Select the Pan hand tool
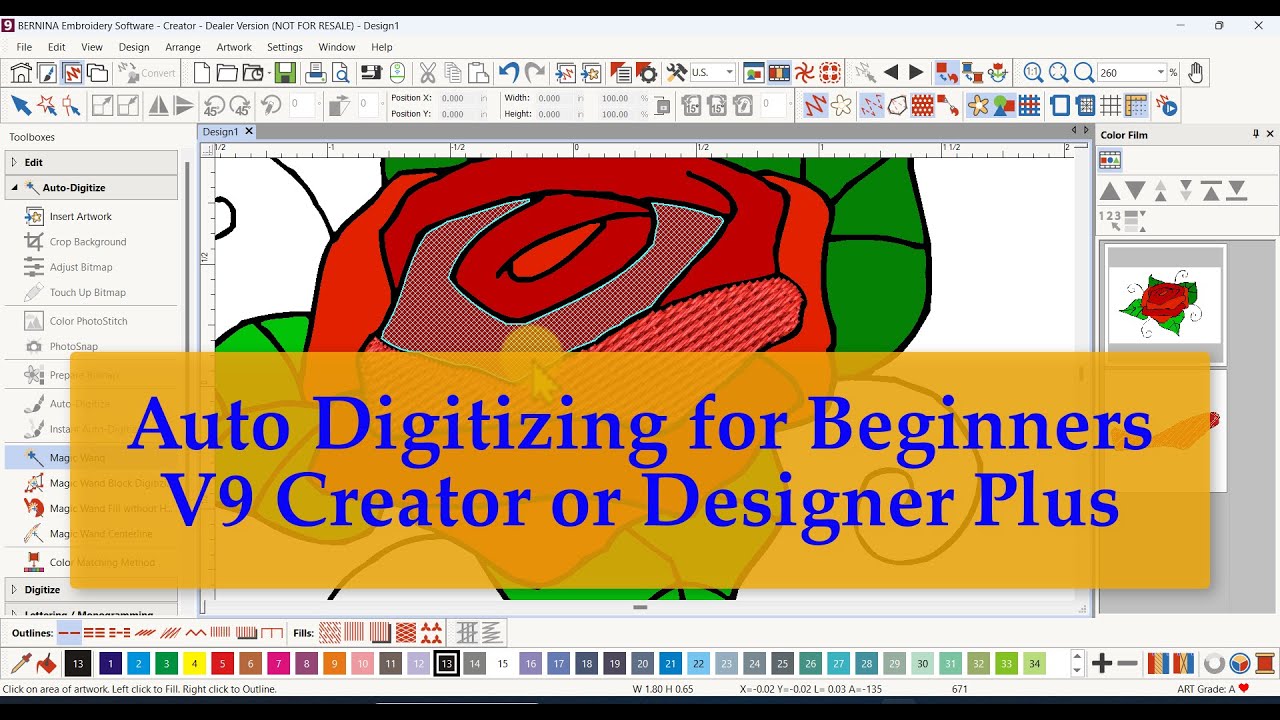1280x720 pixels. coord(1195,72)
